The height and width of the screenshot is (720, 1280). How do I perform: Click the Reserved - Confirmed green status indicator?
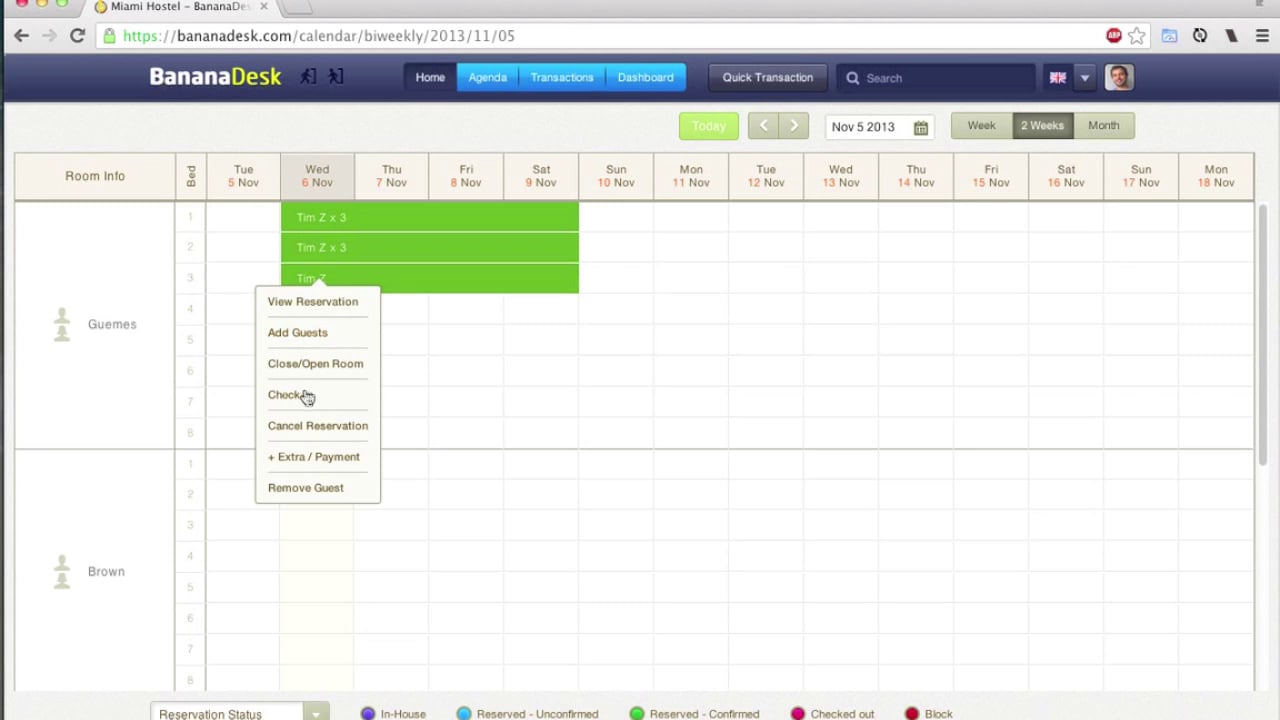tap(637, 714)
